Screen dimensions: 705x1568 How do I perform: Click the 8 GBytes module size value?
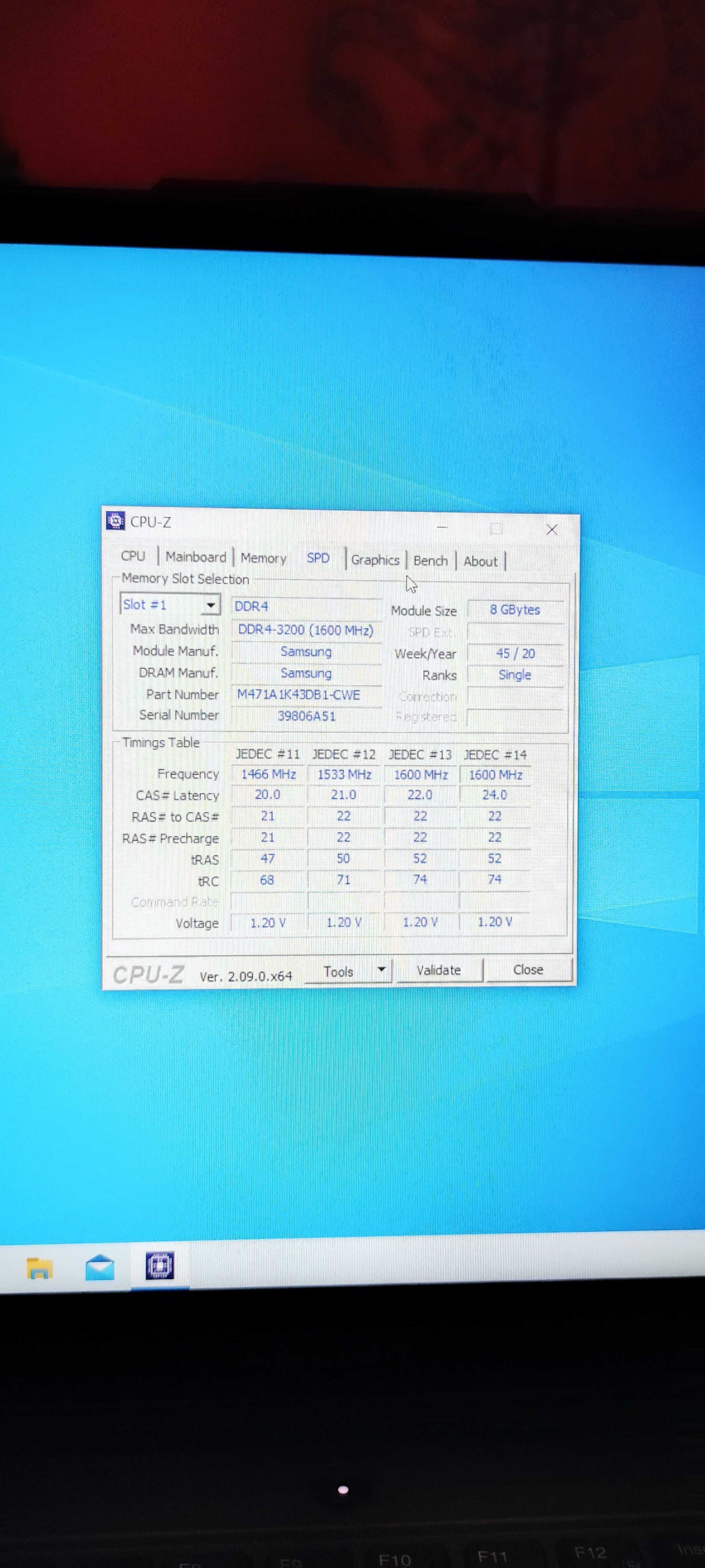515,610
